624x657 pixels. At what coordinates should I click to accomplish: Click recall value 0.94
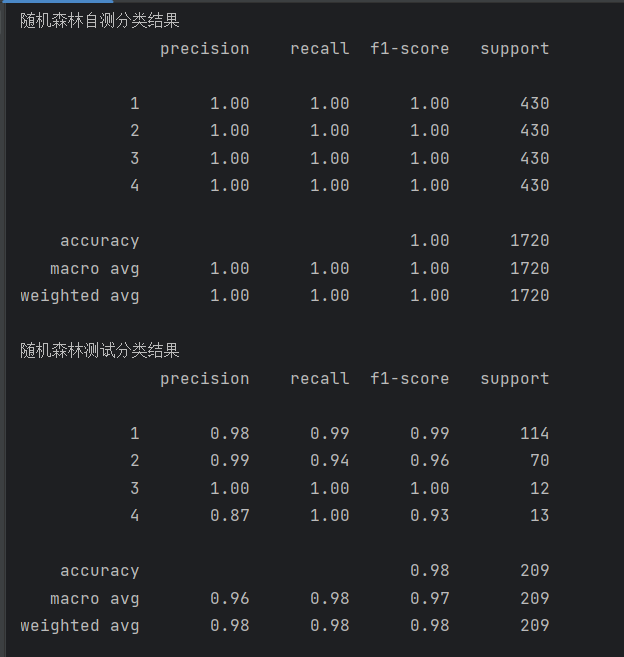[x=330, y=461]
